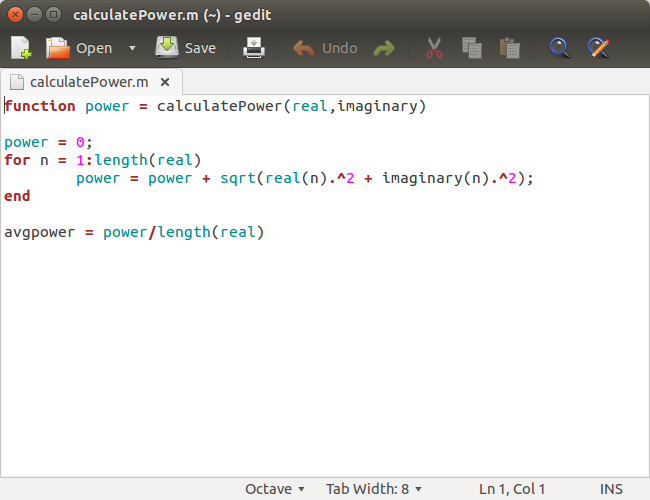The image size is (650, 500).
Task: Cut selection with scissors icon
Action: click(434, 47)
